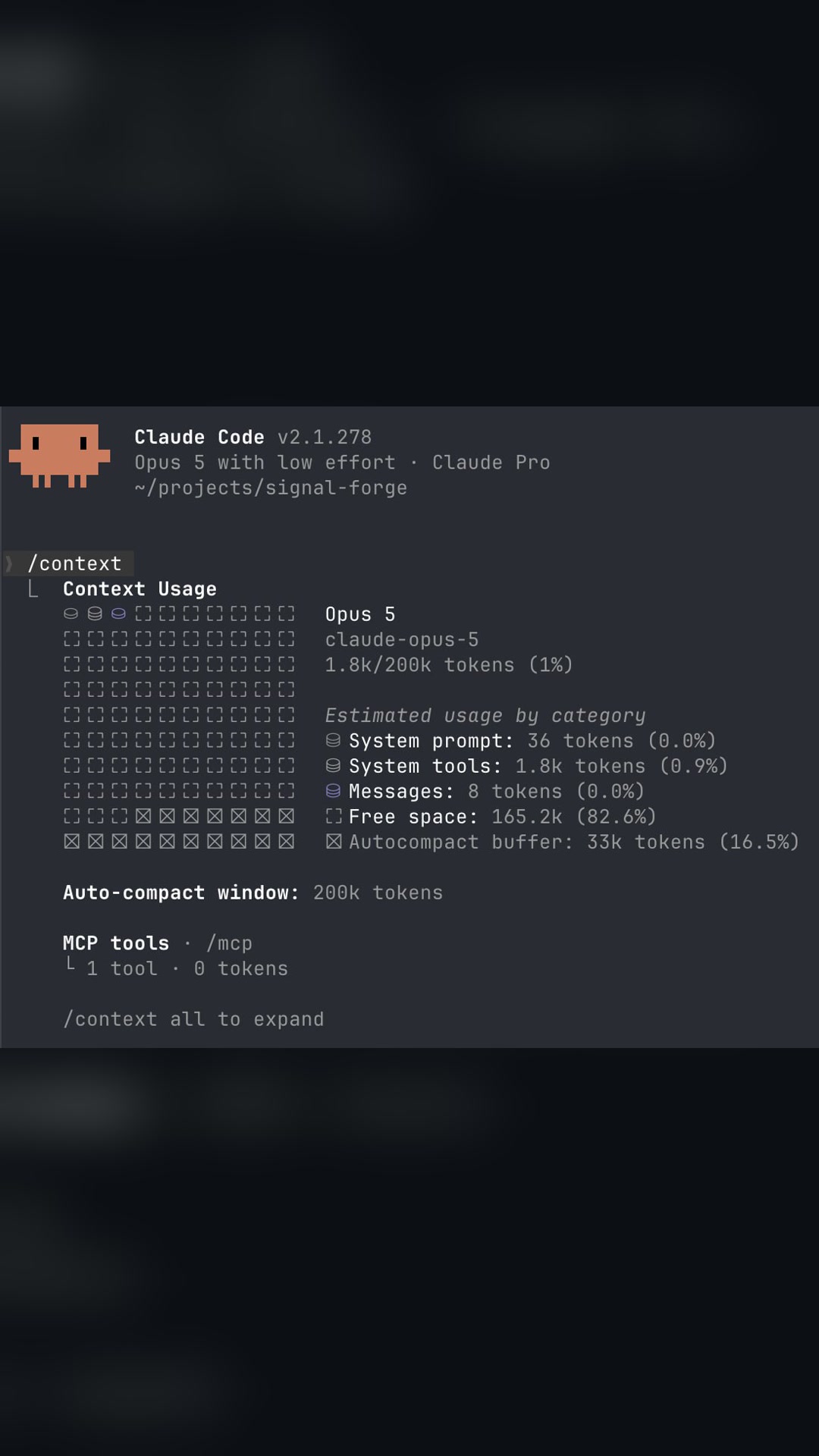Click the ~/projects/signal-forge path text
The image size is (819, 1456).
[271, 488]
